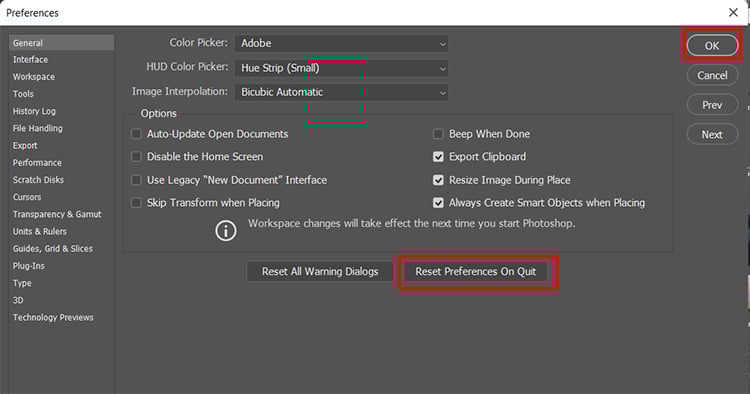Select the Interface preferences category
Viewport: 750px width, 394px height.
(31, 60)
